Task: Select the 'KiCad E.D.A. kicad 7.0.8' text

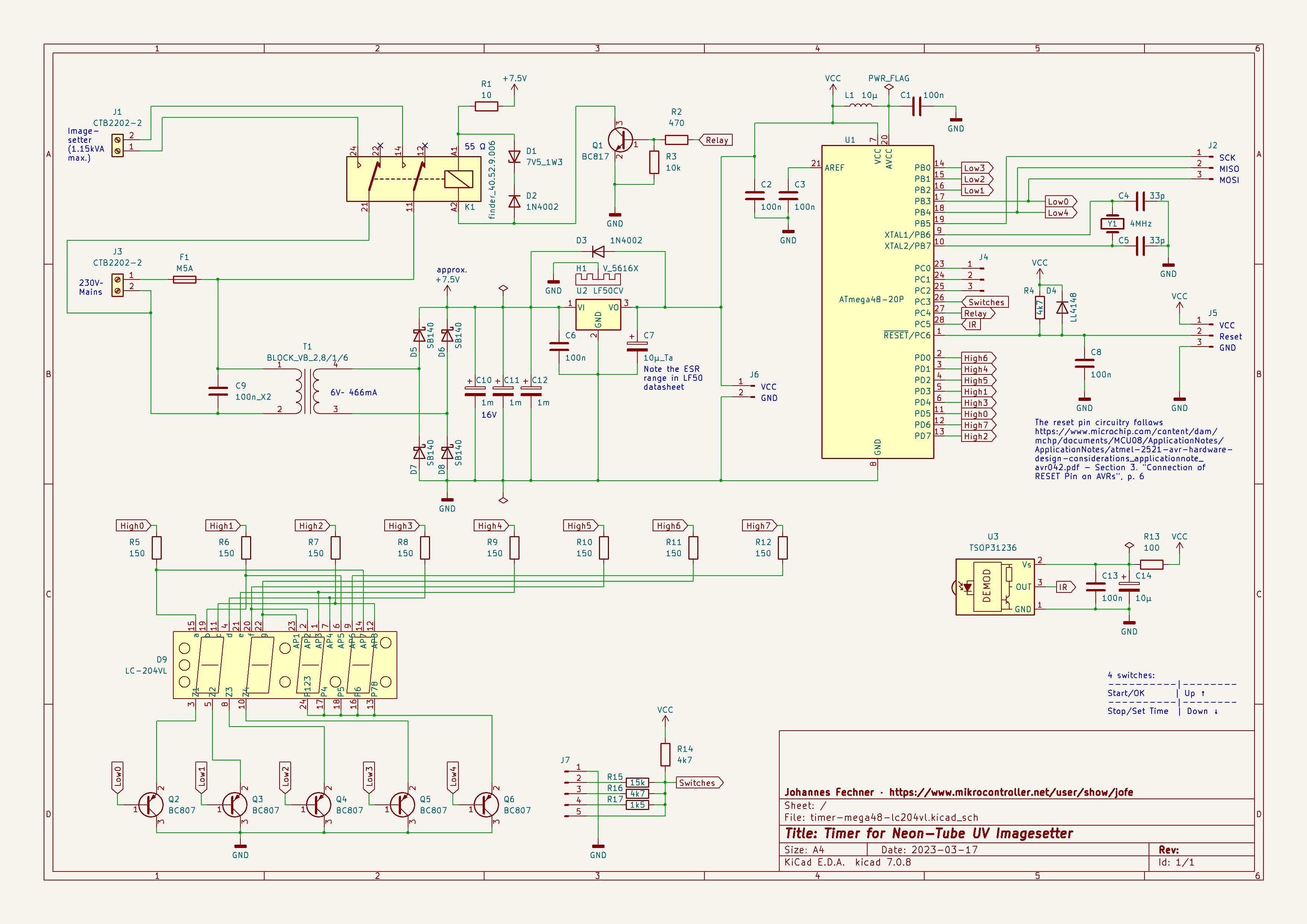Action: click(x=847, y=862)
